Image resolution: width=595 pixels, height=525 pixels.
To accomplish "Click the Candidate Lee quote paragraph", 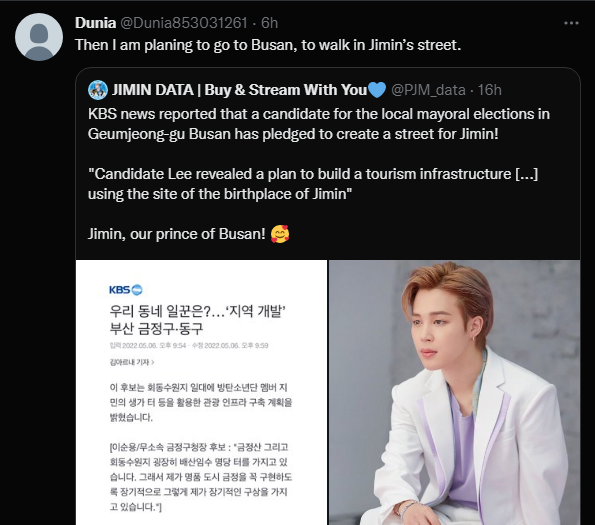I will coord(313,184).
